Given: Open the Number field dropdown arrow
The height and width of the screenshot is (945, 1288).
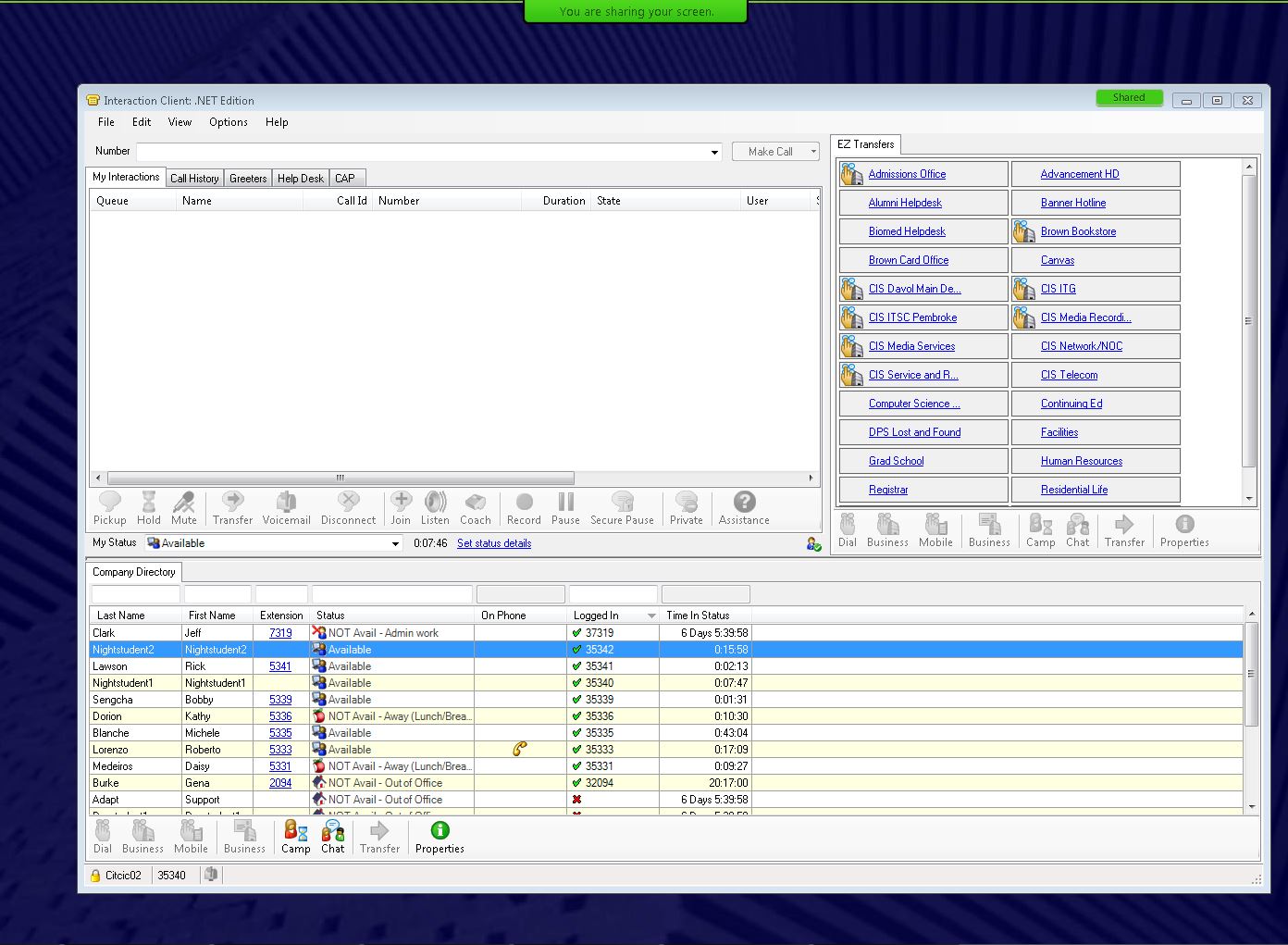Looking at the screenshot, I should tap(714, 152).
